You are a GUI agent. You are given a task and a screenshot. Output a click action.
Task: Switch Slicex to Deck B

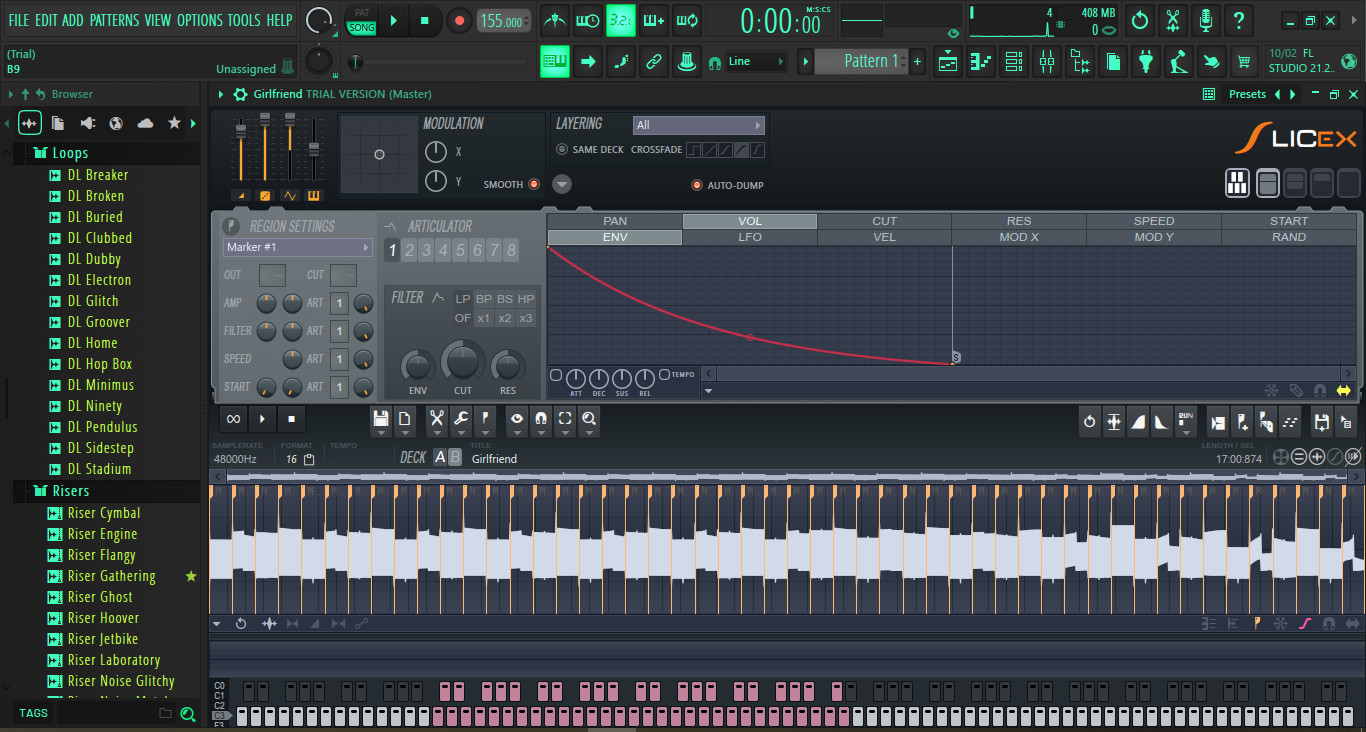click(456, 457)
